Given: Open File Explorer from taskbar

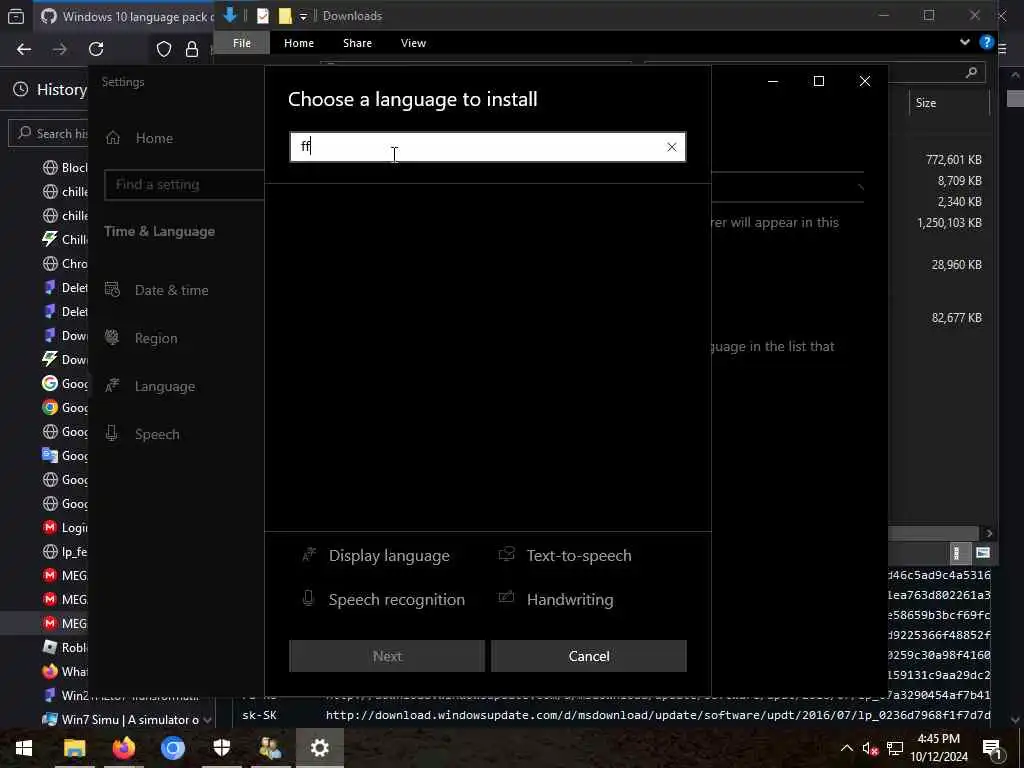Looking at the screenshot, I should (74, 748).
